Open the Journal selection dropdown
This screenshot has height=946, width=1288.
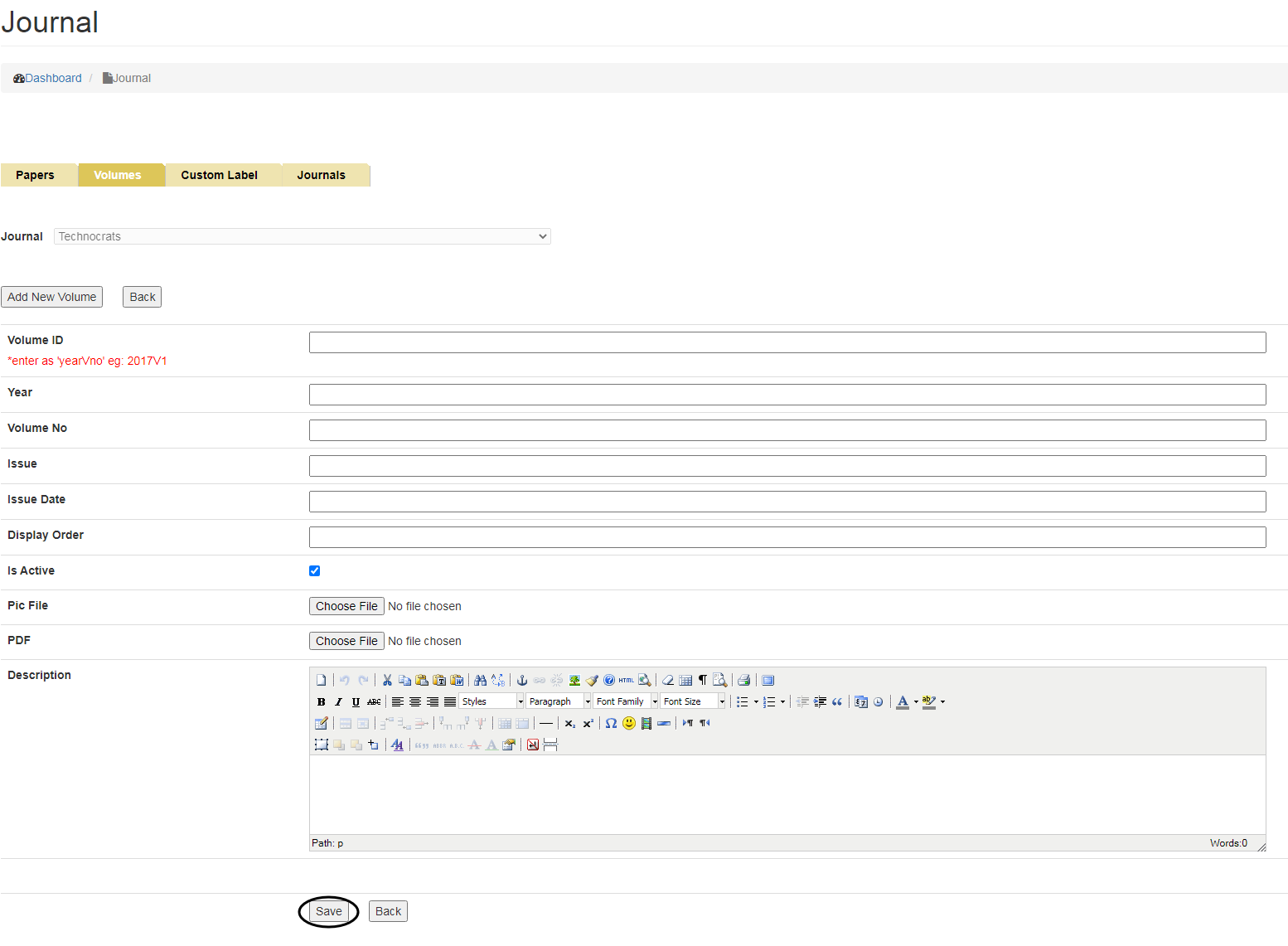coord(302,237)
